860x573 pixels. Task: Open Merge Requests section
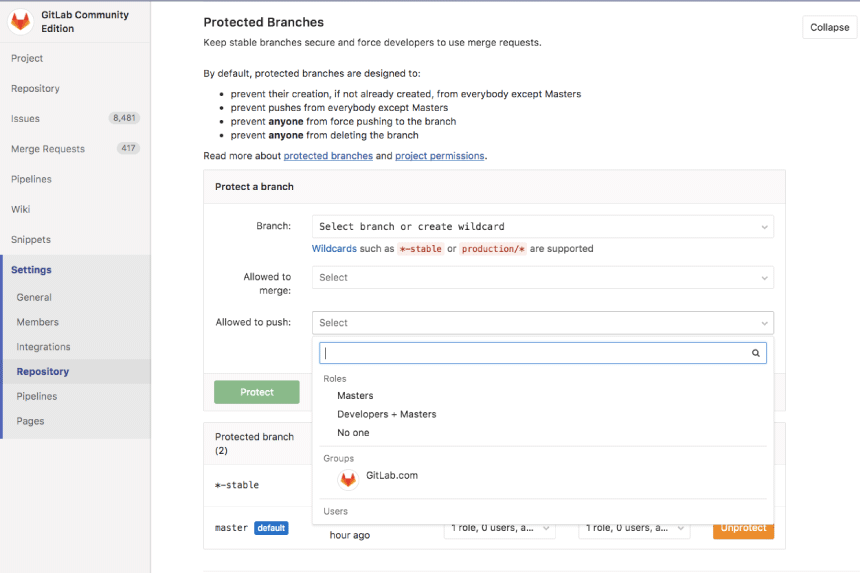pos(48,149)
